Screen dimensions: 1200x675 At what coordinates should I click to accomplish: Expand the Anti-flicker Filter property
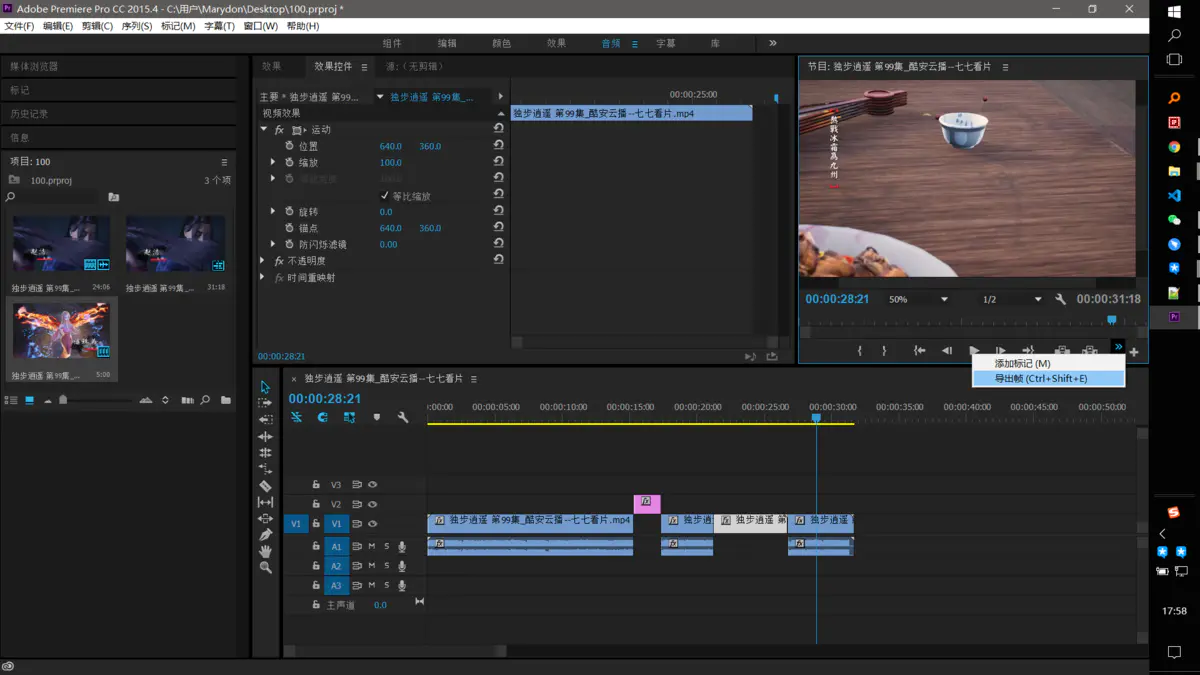pyautogui.click(x=273, y=244)
